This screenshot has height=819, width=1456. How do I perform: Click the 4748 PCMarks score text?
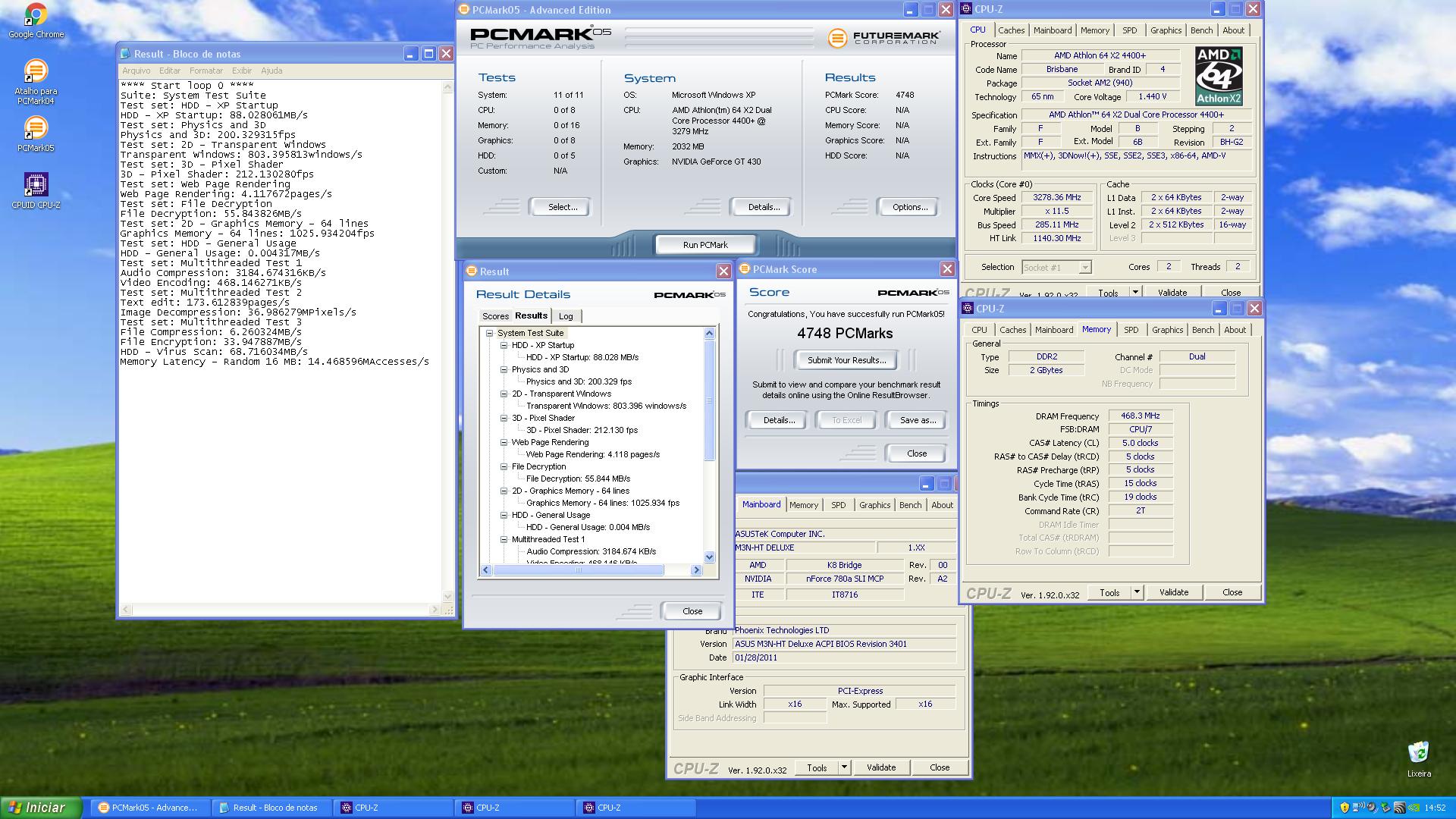click(x=845, y=334)
